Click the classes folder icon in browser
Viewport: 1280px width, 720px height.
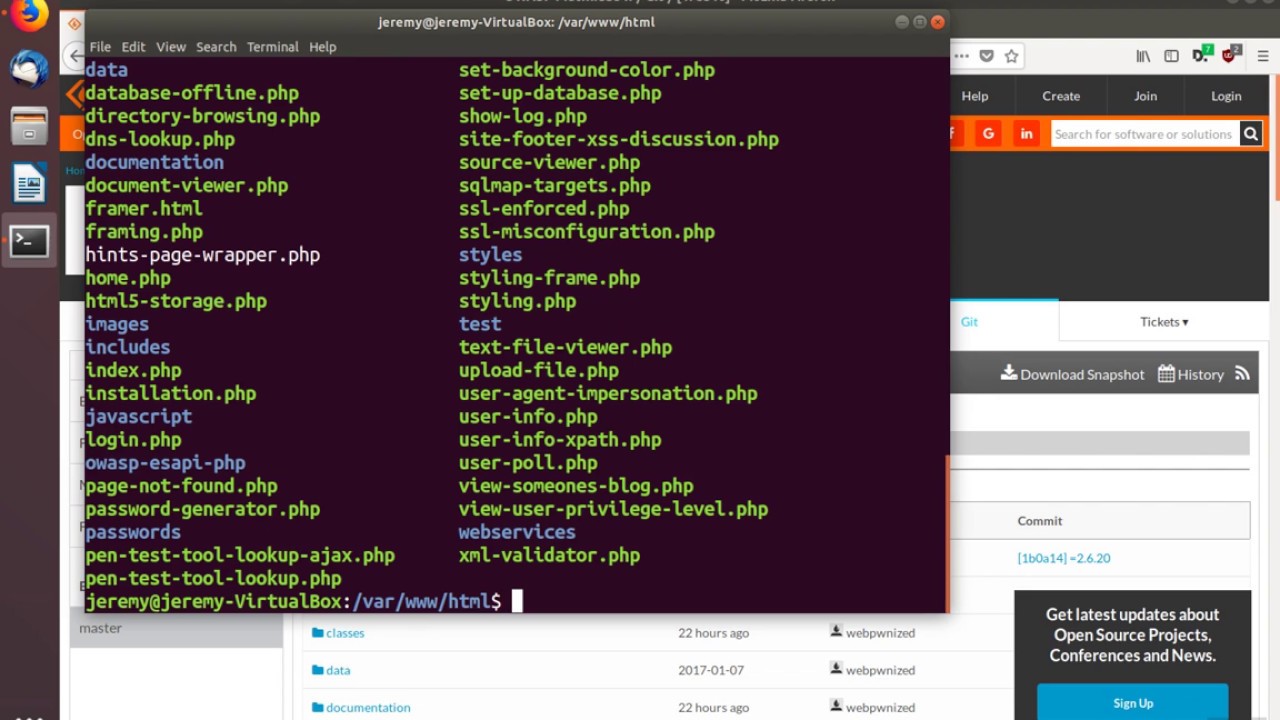(318, 633)
